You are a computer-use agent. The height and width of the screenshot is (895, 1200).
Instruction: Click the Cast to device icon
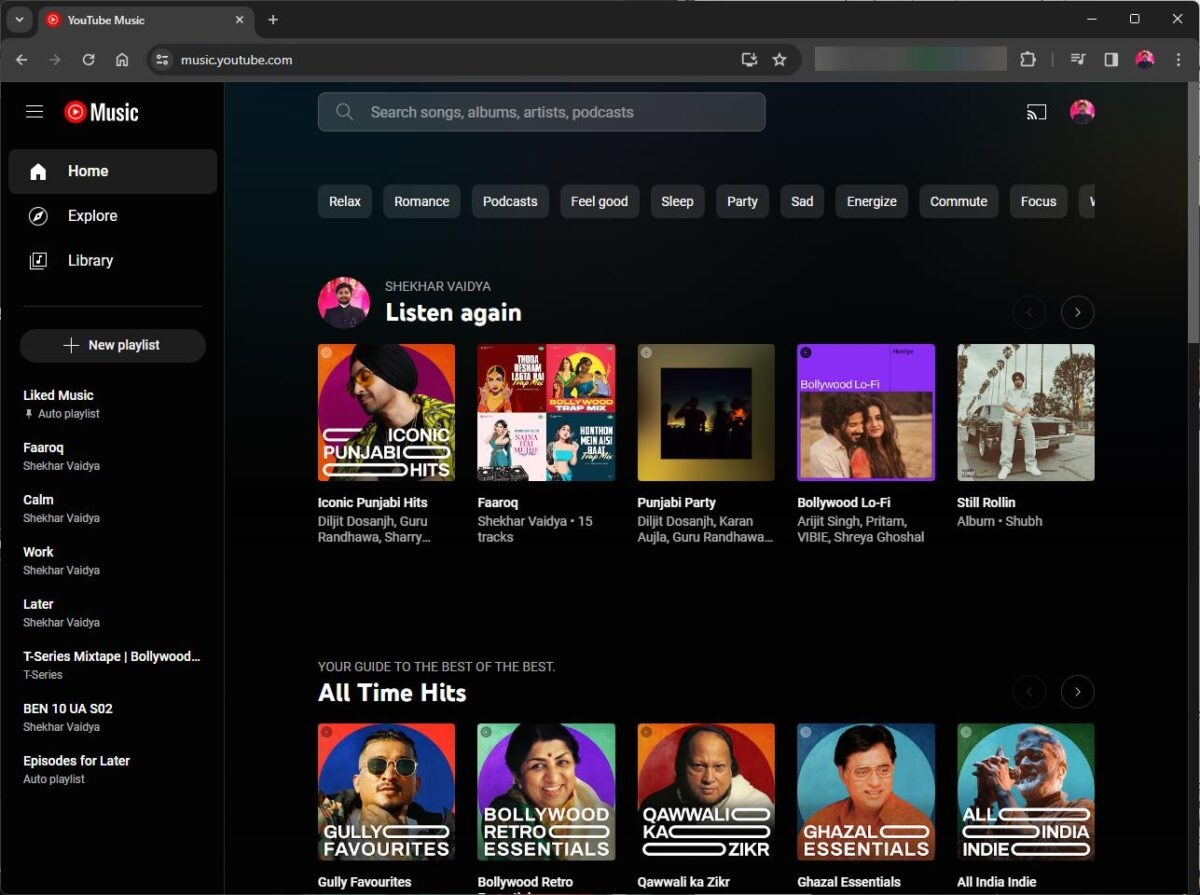tap(1037, 112)
